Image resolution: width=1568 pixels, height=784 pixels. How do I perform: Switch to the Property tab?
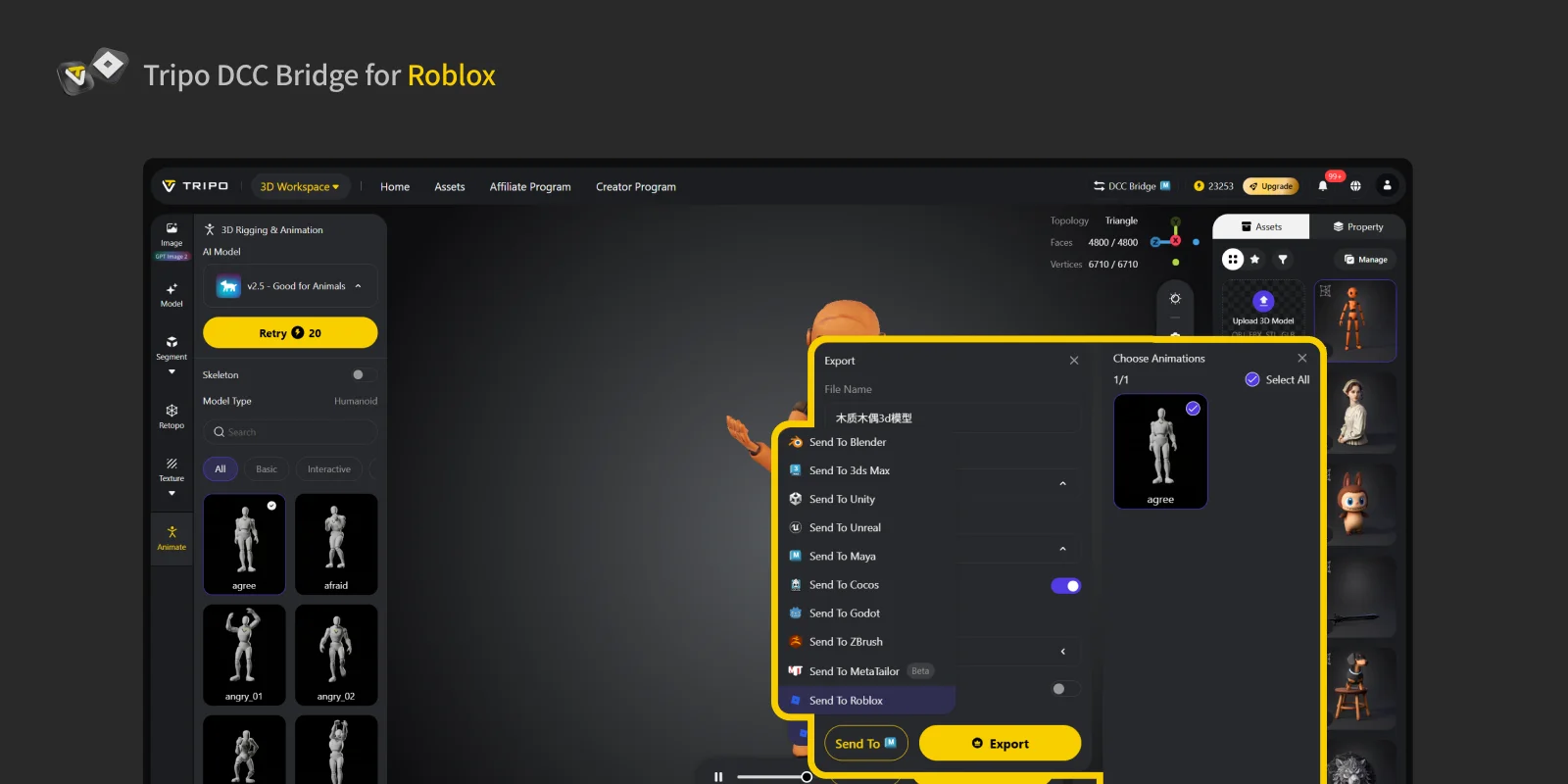[x=1357, y=226]
